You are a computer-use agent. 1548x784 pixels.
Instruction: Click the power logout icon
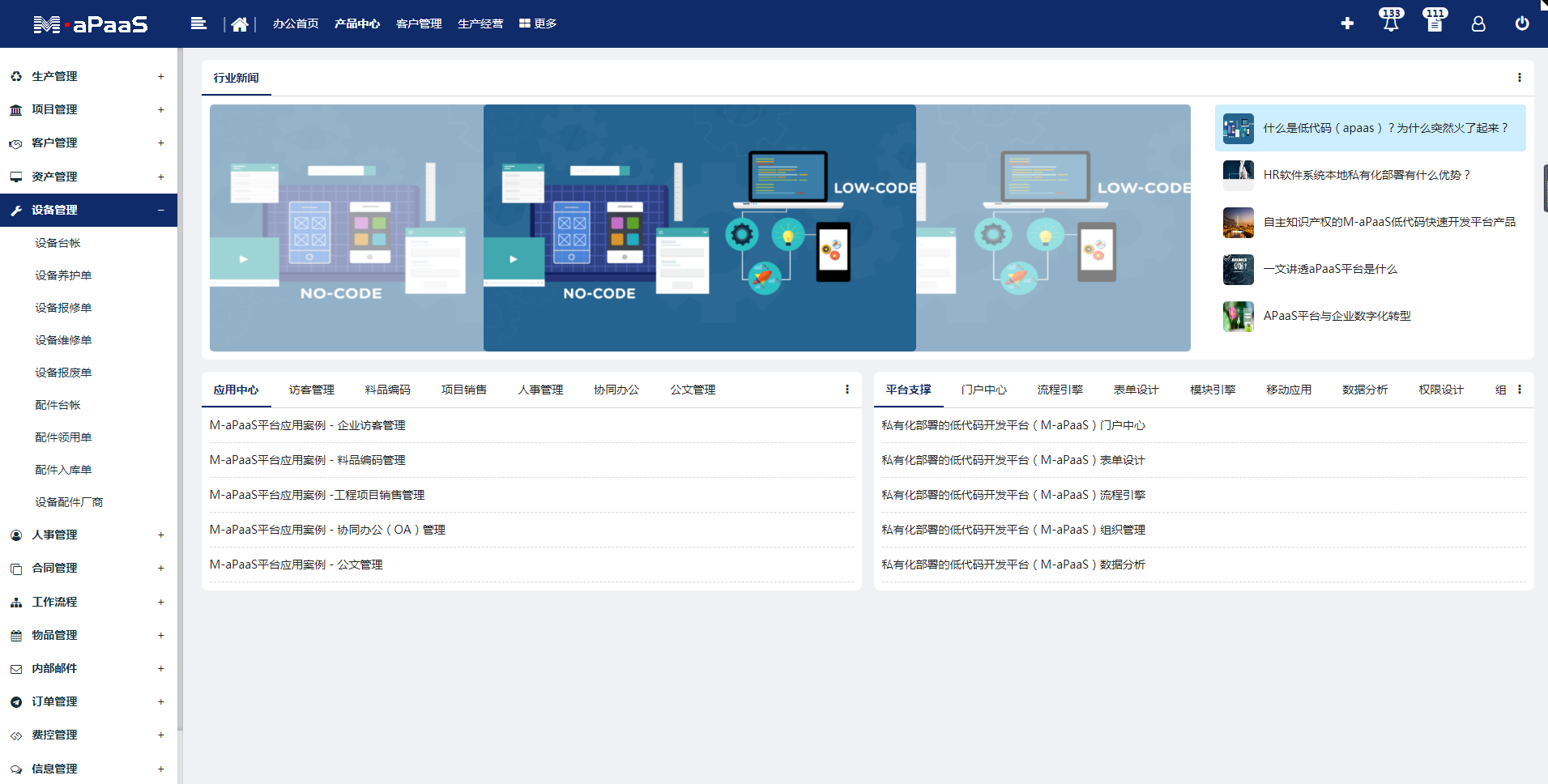pos(1522,23)
